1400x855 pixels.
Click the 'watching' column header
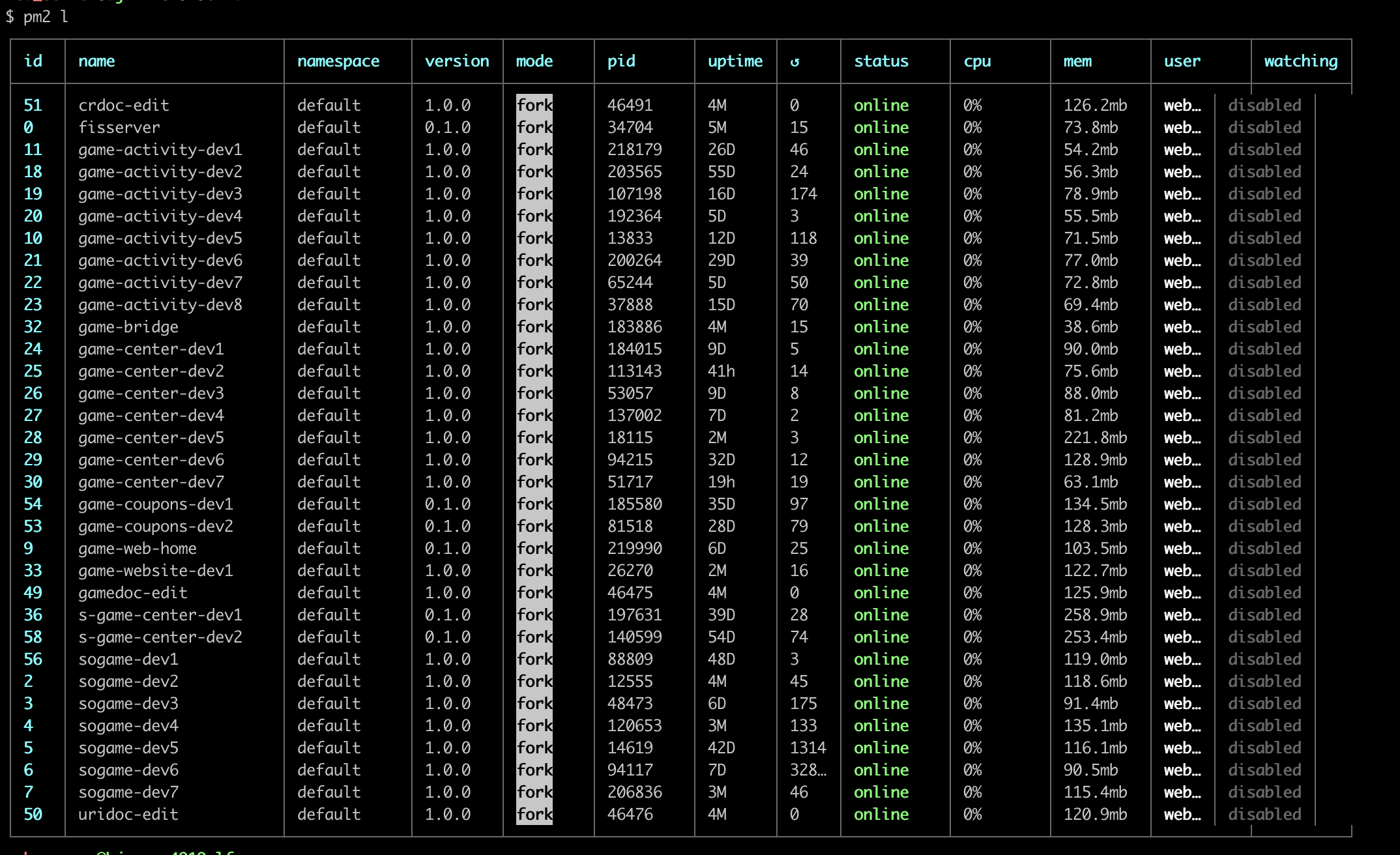tap(1300, 61)
